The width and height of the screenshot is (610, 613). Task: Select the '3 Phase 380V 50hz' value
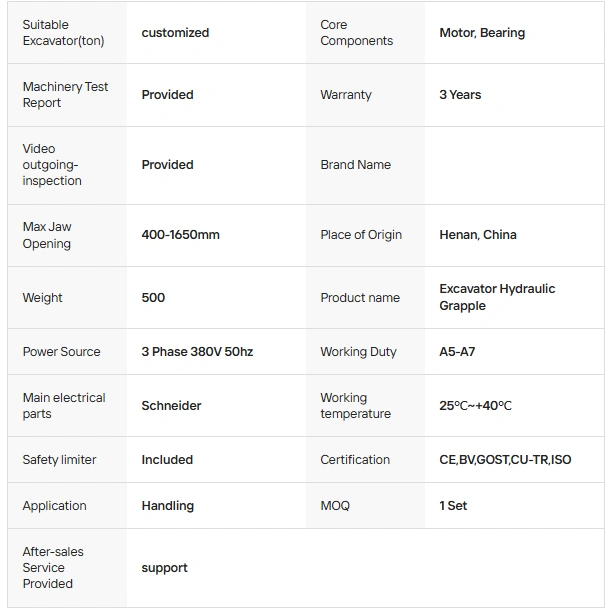197,352
